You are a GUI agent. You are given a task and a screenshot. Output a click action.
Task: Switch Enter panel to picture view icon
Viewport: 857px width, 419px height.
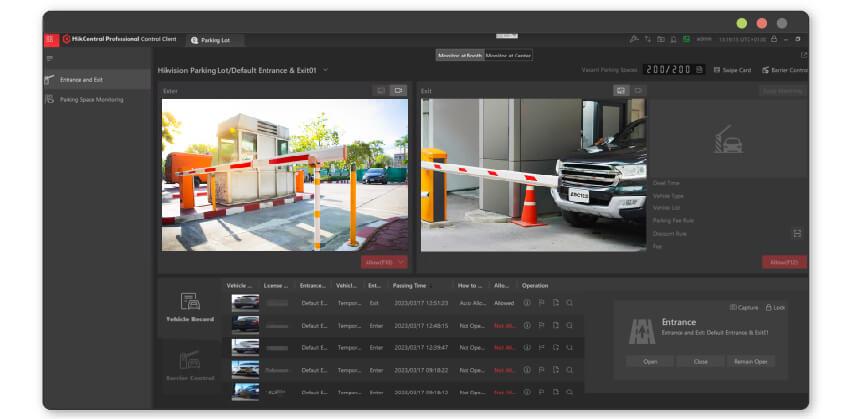(381, 91)
